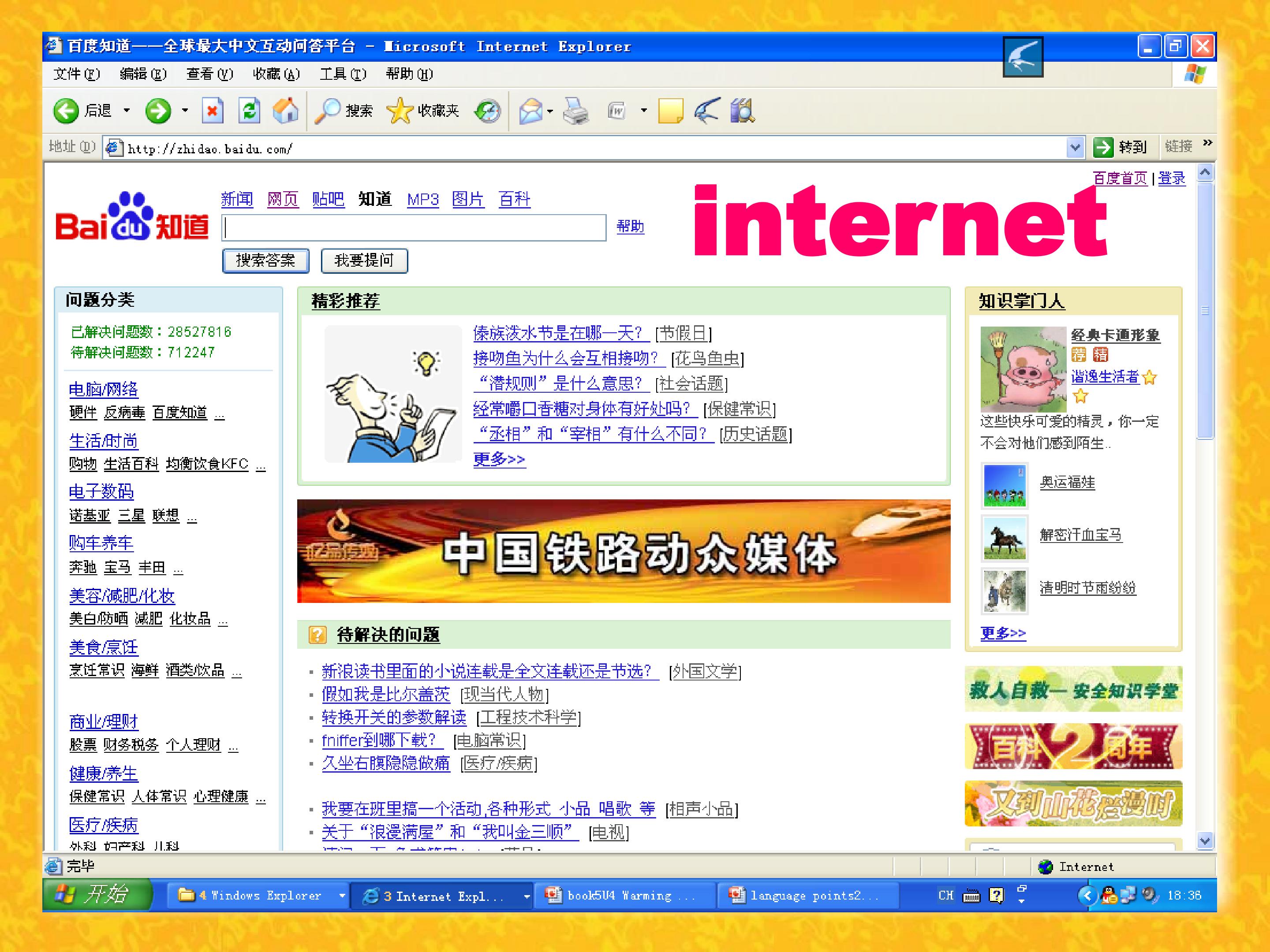Click the red Stop loading icon
The height and width of the screenshot is (952, 1270).
213,111
